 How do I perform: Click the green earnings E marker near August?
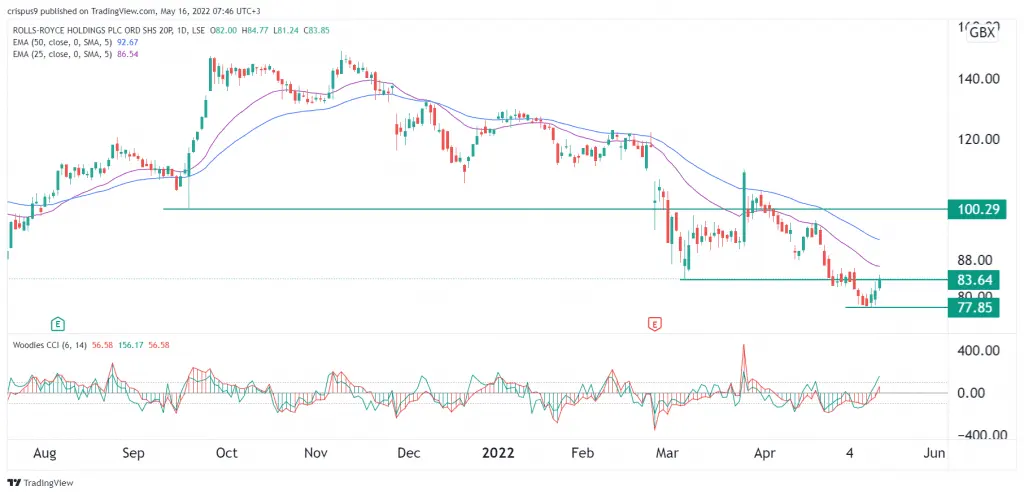tap(57, 323)
